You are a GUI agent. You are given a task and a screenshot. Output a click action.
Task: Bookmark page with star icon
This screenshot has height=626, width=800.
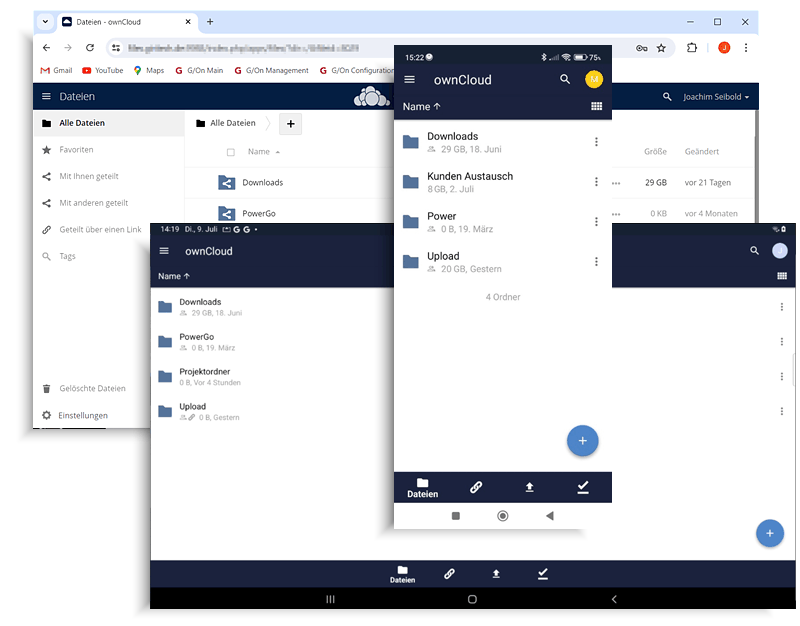(661, 48)
